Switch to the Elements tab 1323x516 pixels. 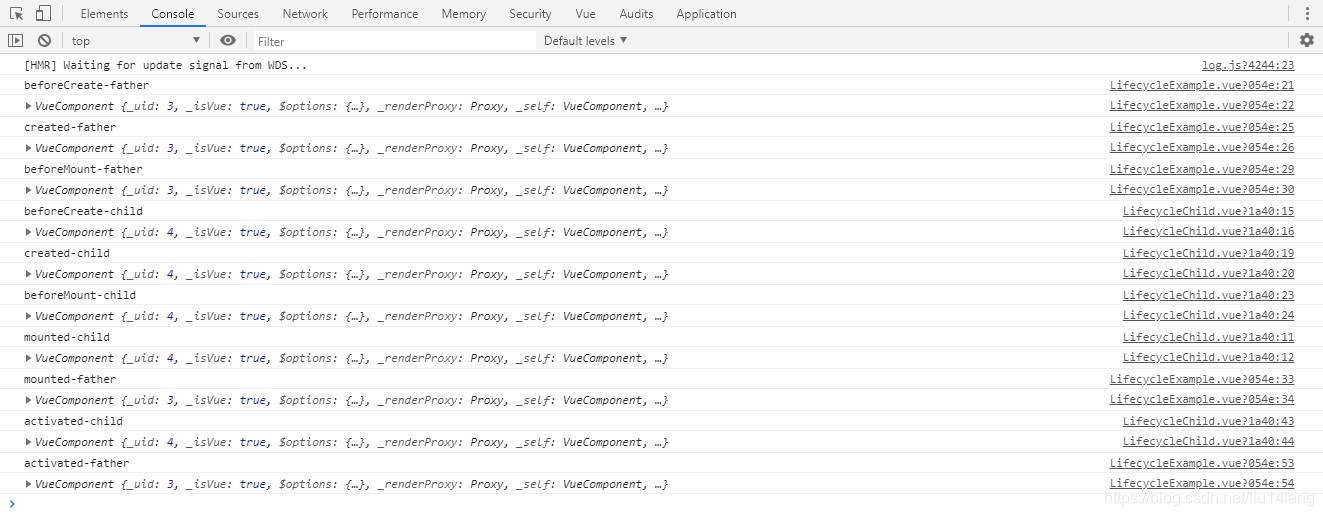[104, 14]
